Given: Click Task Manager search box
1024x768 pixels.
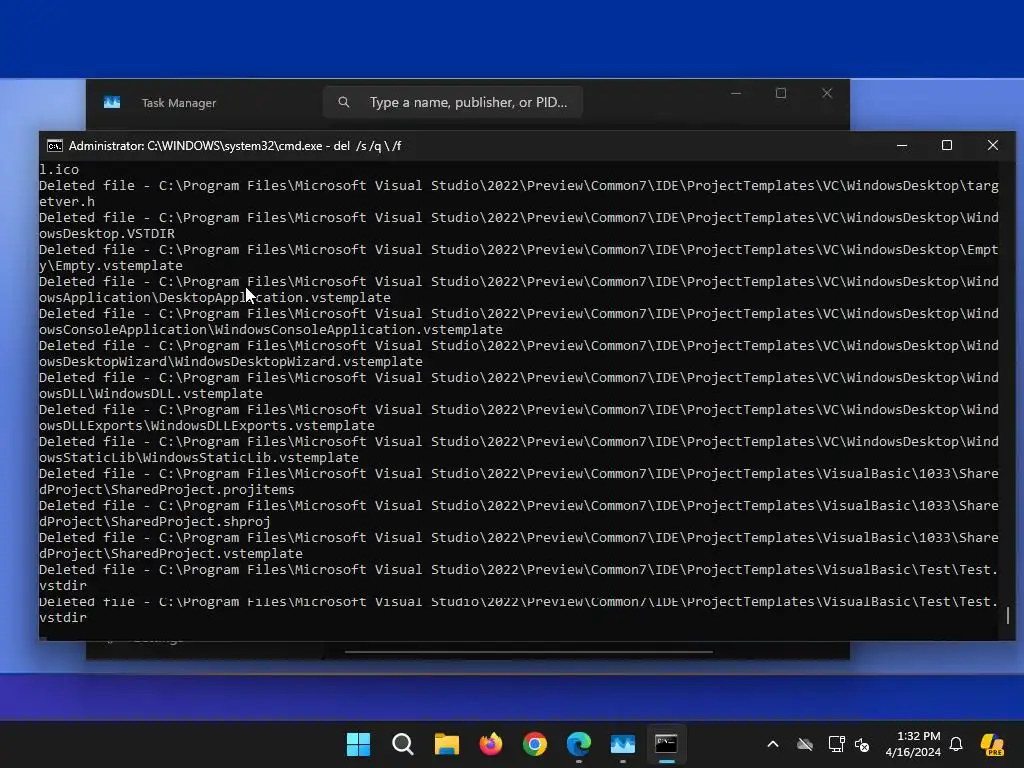Looking at the screenshot, I should [453, 102].
